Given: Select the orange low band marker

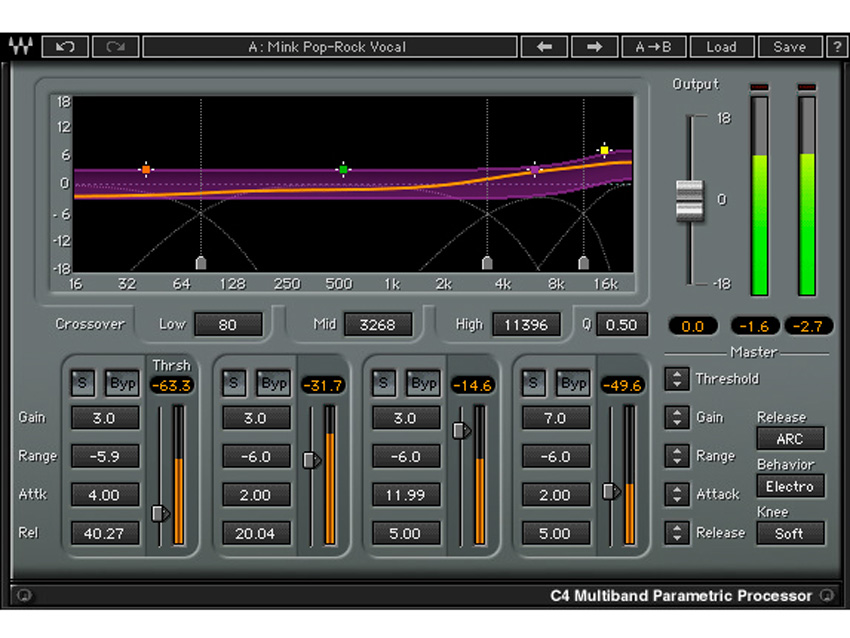Looking at the screenshot, I should (145, 170).
